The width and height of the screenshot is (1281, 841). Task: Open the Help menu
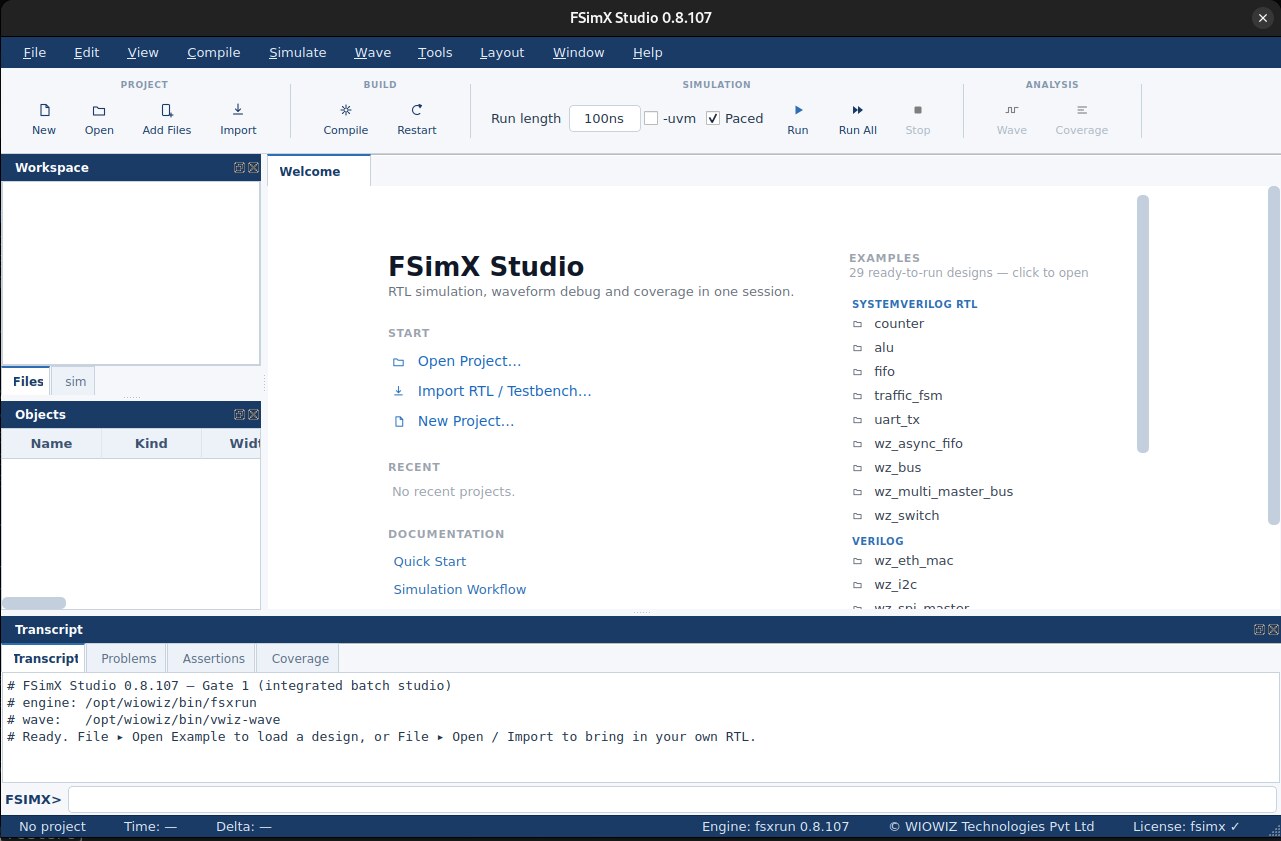pos(647,52)
